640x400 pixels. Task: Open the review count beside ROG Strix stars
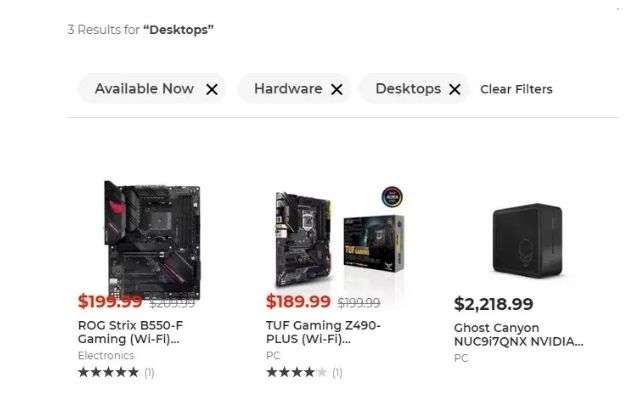pyautogui.click(x=149, y=373)
